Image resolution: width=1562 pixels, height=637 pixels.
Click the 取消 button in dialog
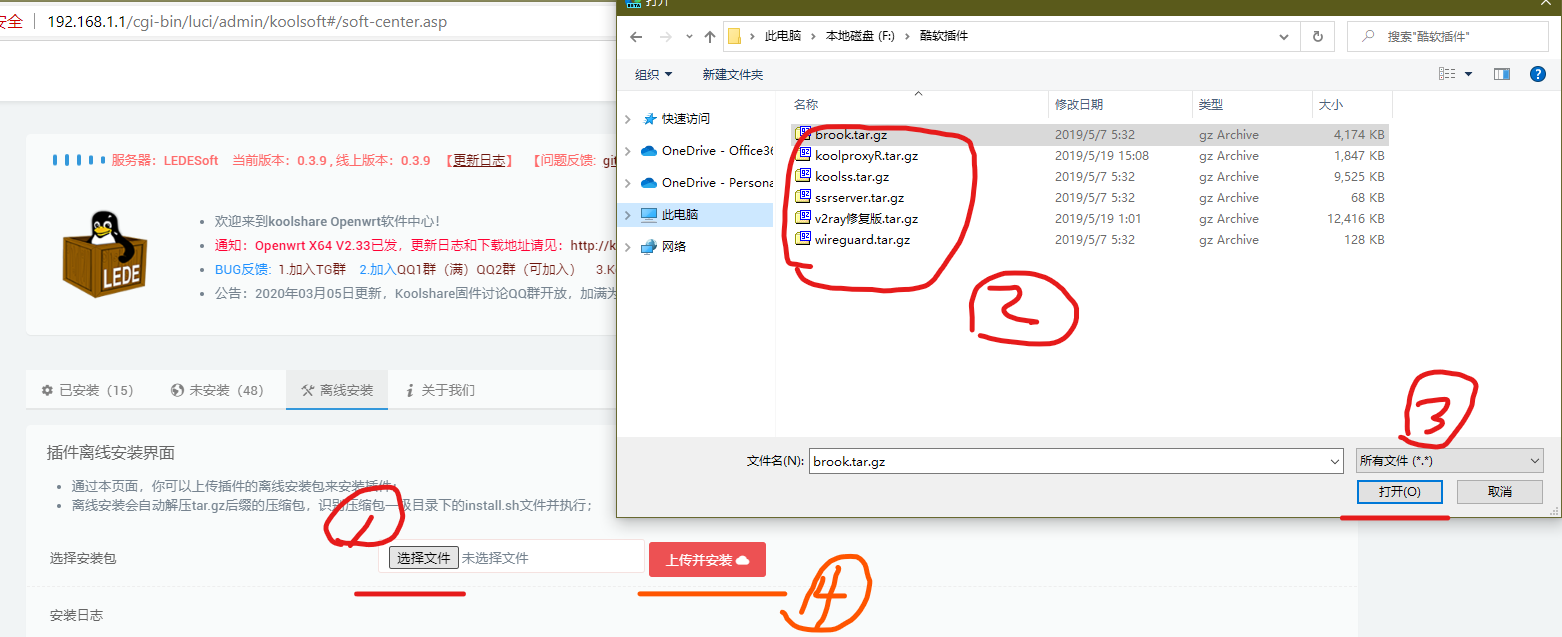(1499, 492)
